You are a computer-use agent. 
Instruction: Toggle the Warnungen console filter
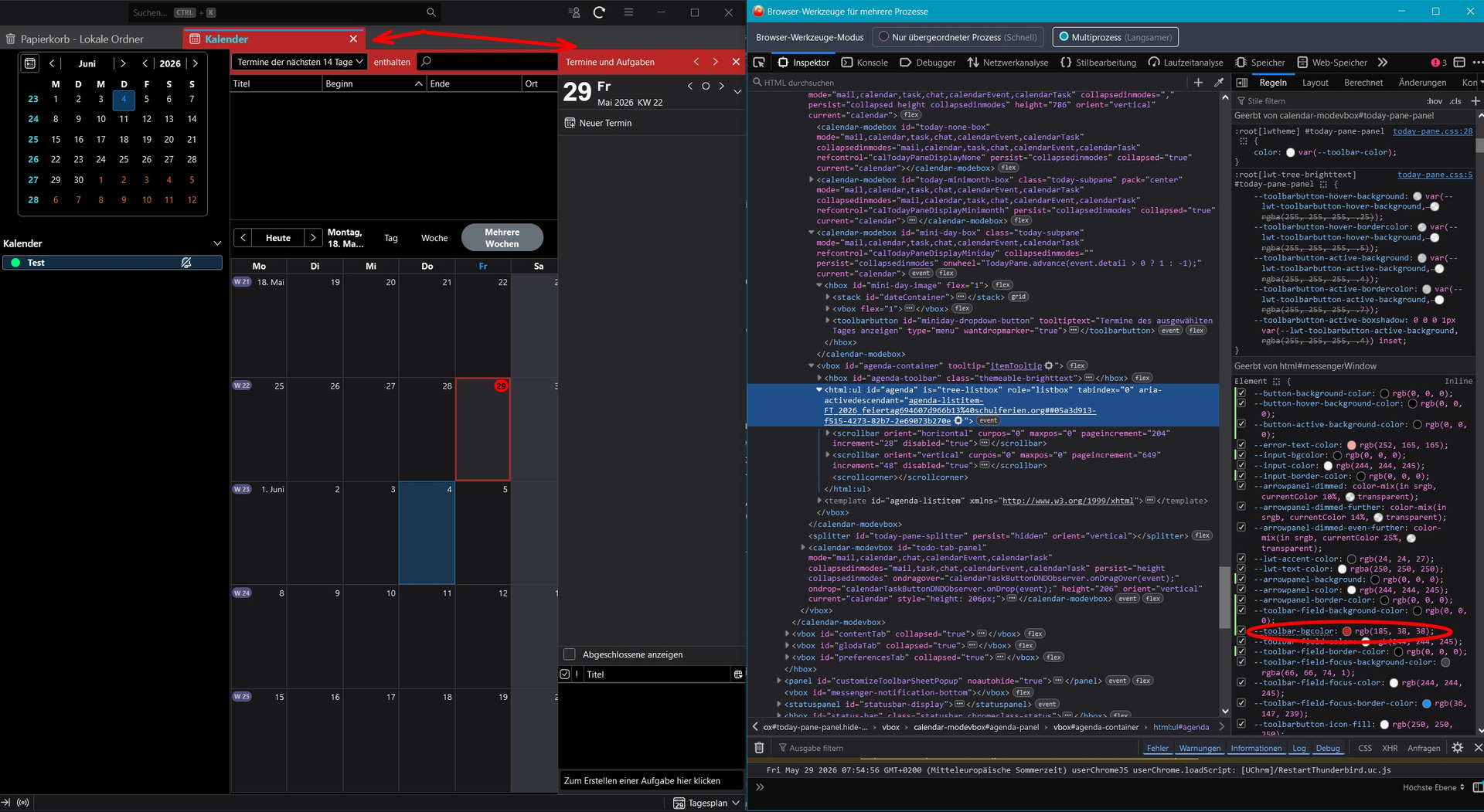click(x=1200, y=748)
